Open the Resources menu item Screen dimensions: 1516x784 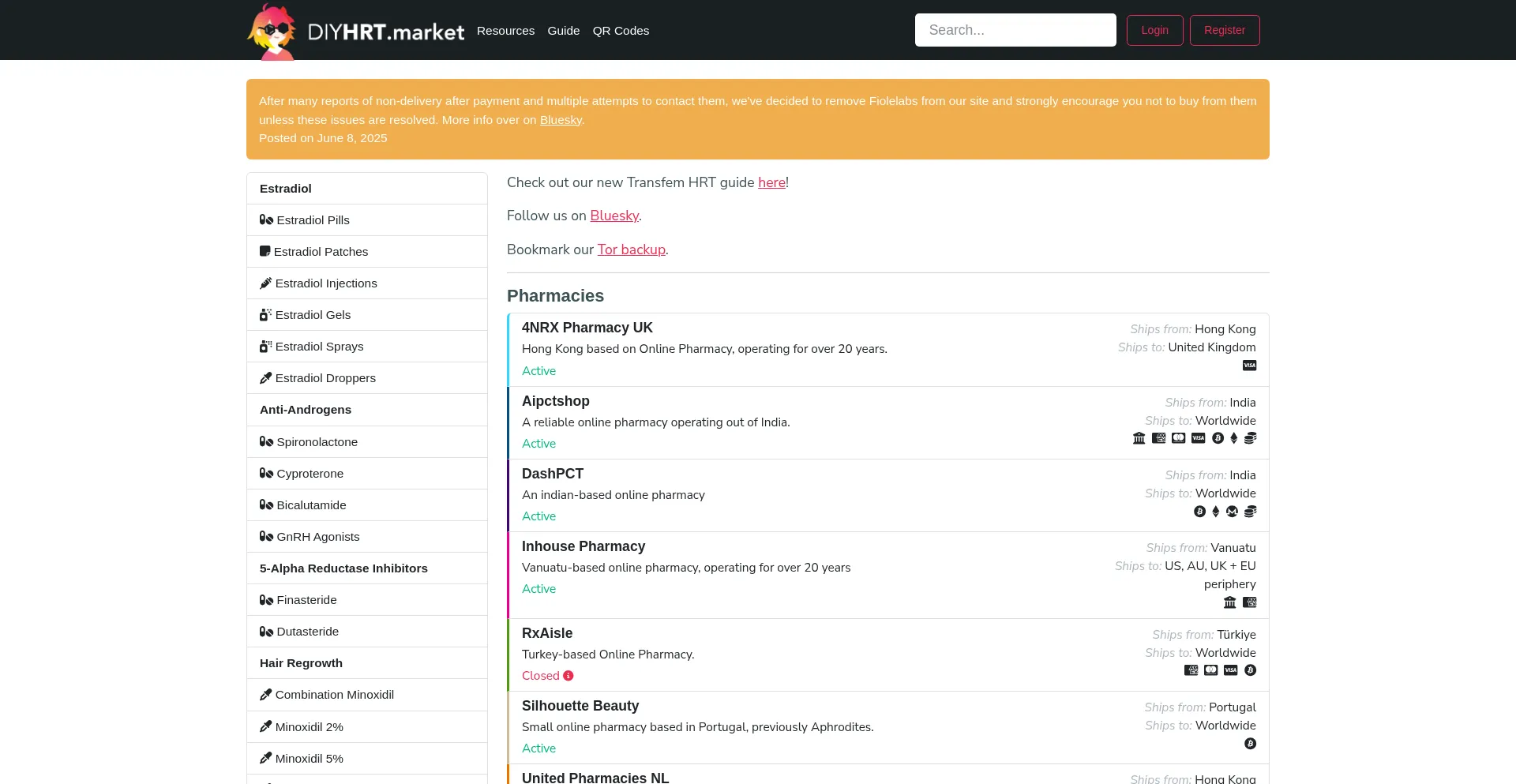pos(505,31)
